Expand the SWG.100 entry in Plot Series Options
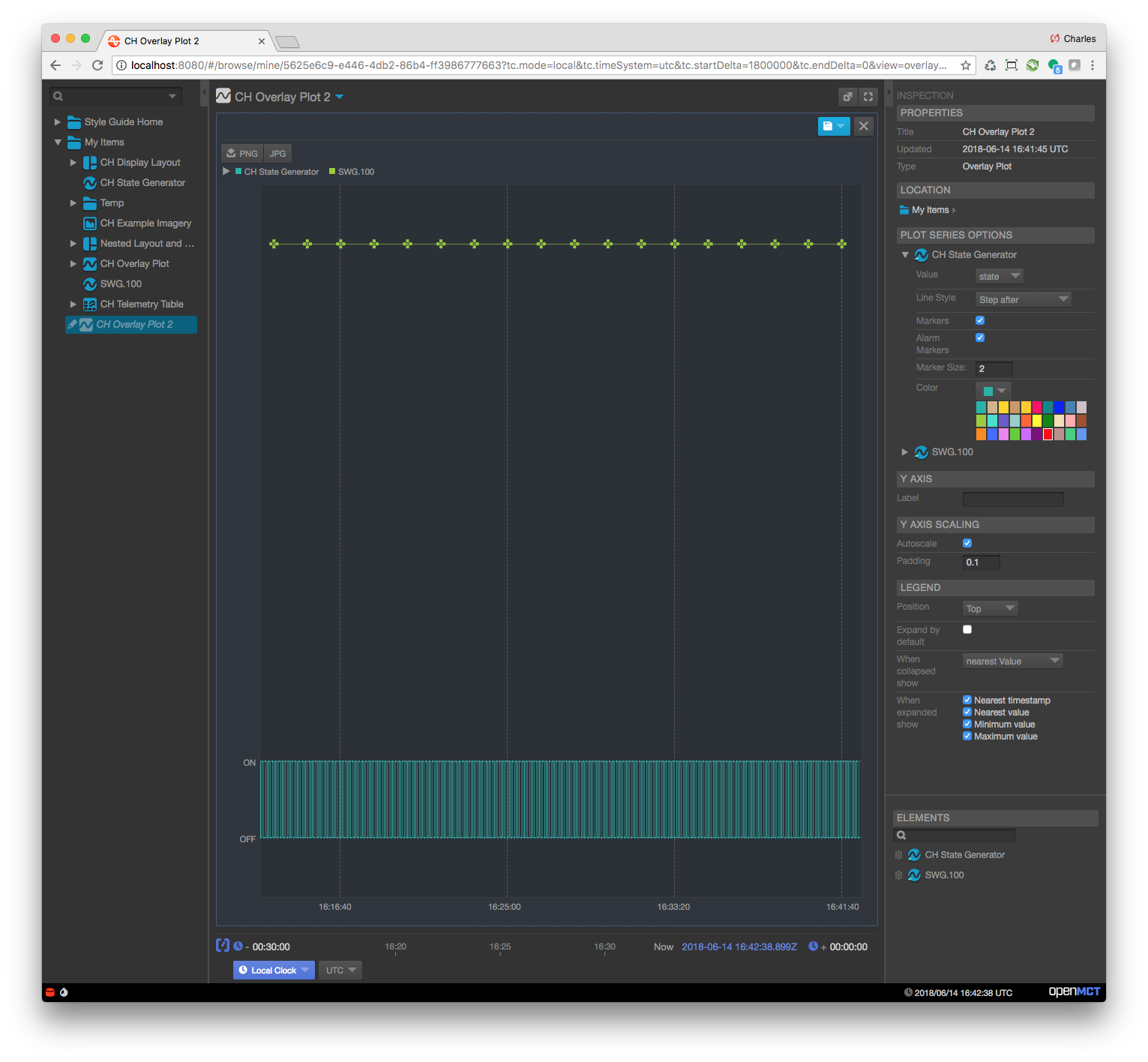 click(x=905, y=451)
